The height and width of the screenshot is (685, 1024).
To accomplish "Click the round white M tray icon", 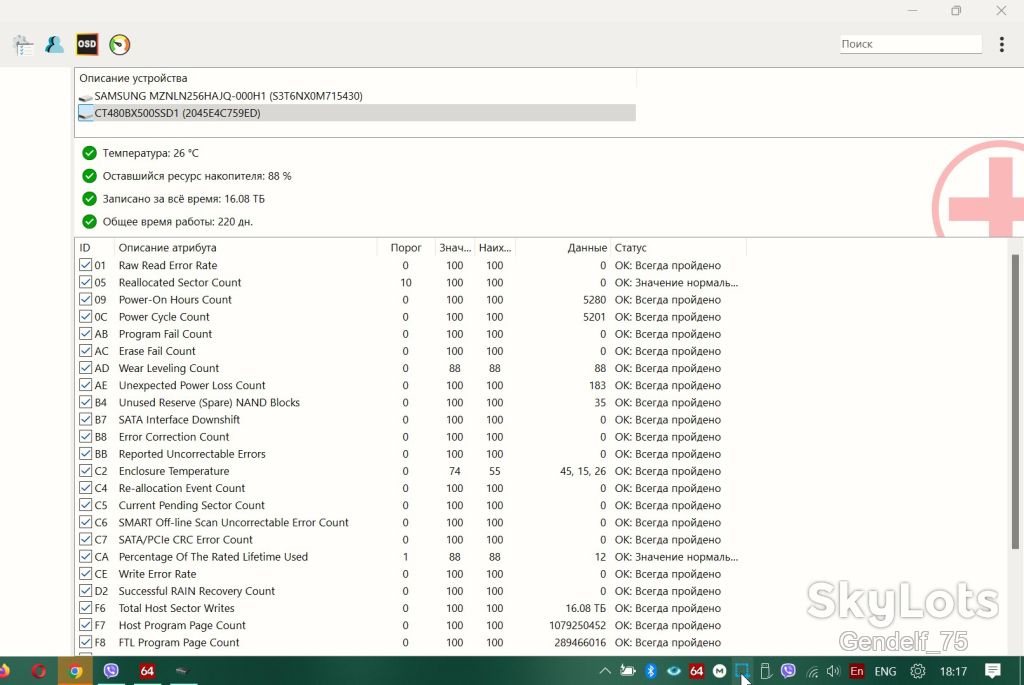I will point(720,671).
